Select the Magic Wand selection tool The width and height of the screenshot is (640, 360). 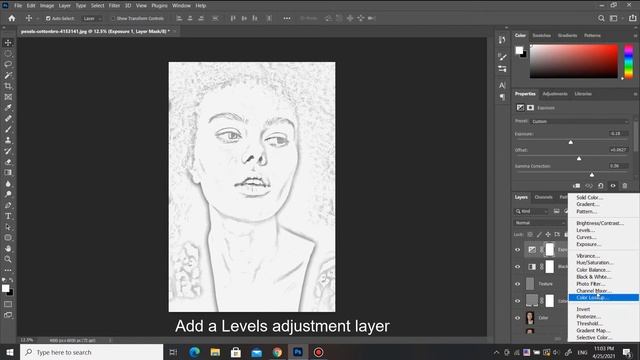coord(8,75)
